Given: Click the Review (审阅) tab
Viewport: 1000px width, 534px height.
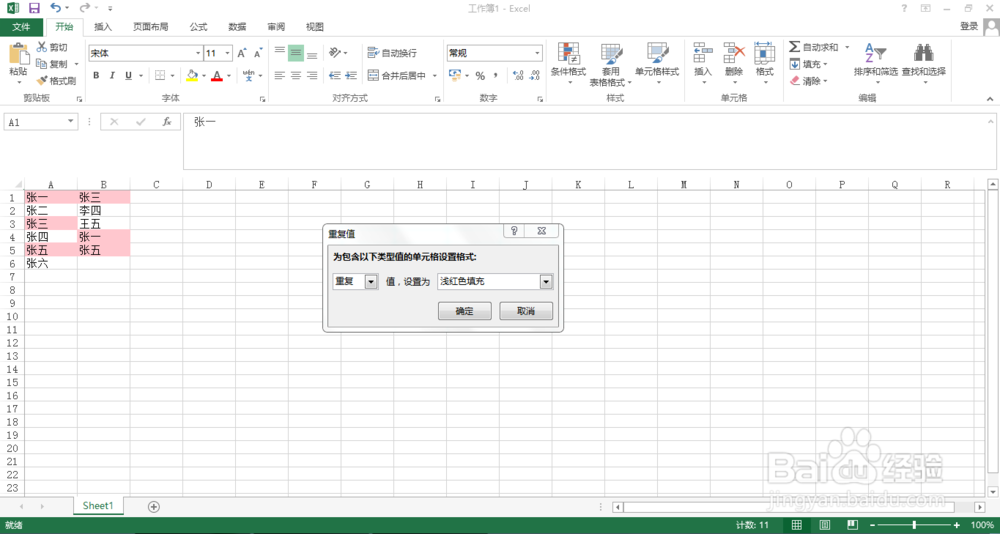Looking at the screenshot, I should [x=276, y=27].
